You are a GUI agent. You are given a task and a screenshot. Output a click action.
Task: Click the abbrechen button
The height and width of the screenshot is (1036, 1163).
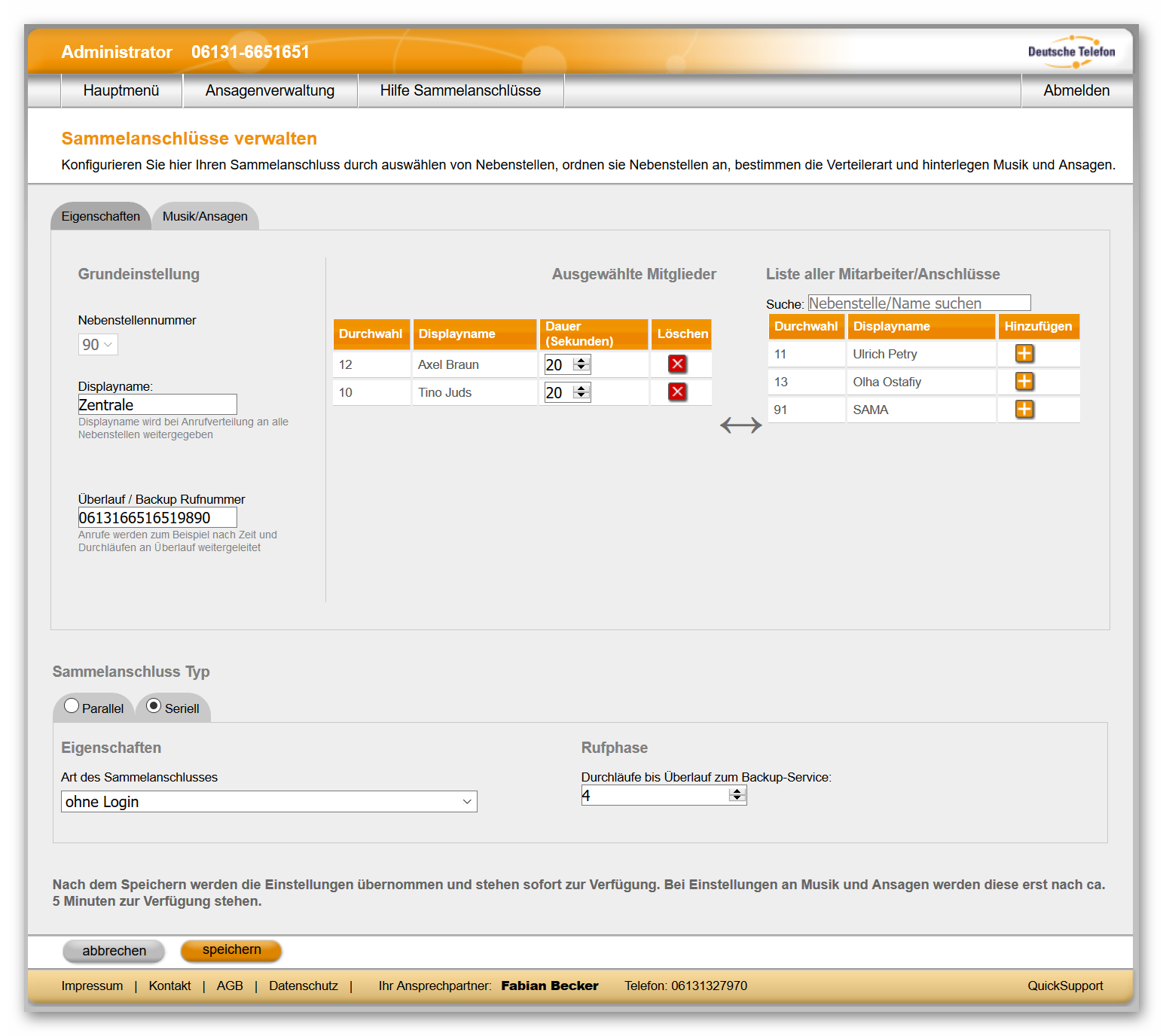(x=114, y=951)
